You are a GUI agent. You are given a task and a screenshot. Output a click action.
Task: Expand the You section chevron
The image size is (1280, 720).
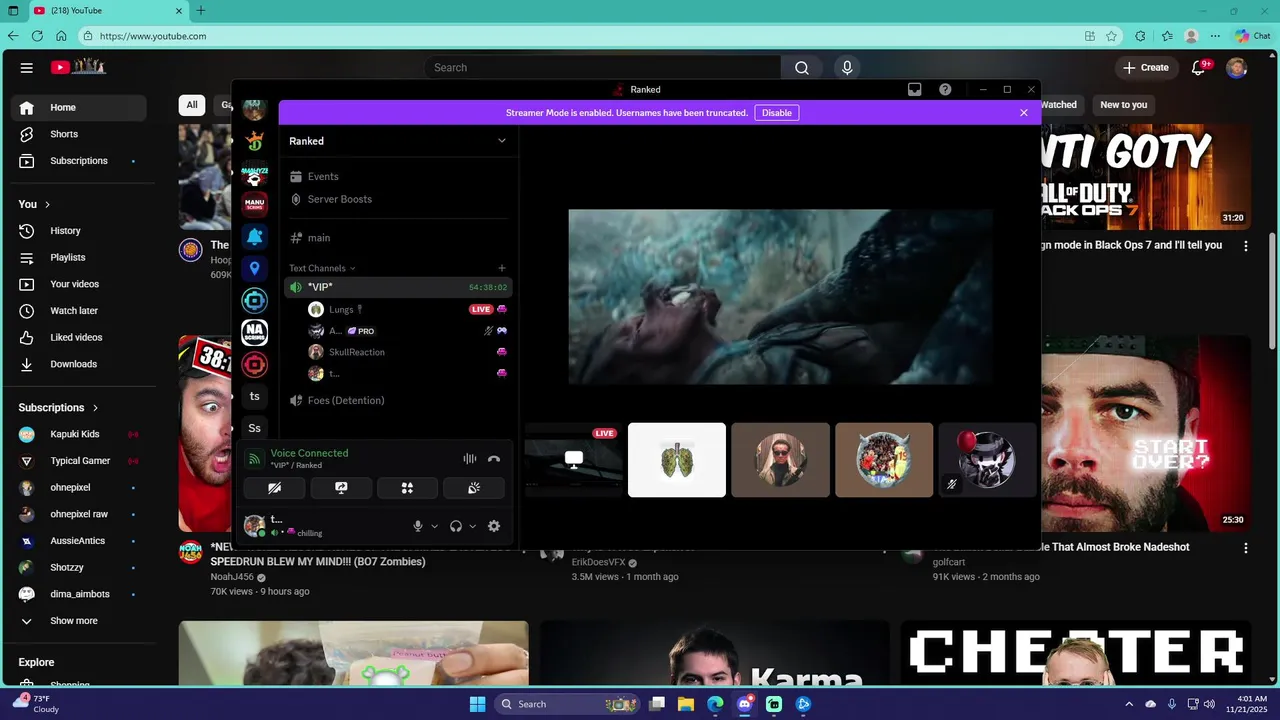pos(47,205)
